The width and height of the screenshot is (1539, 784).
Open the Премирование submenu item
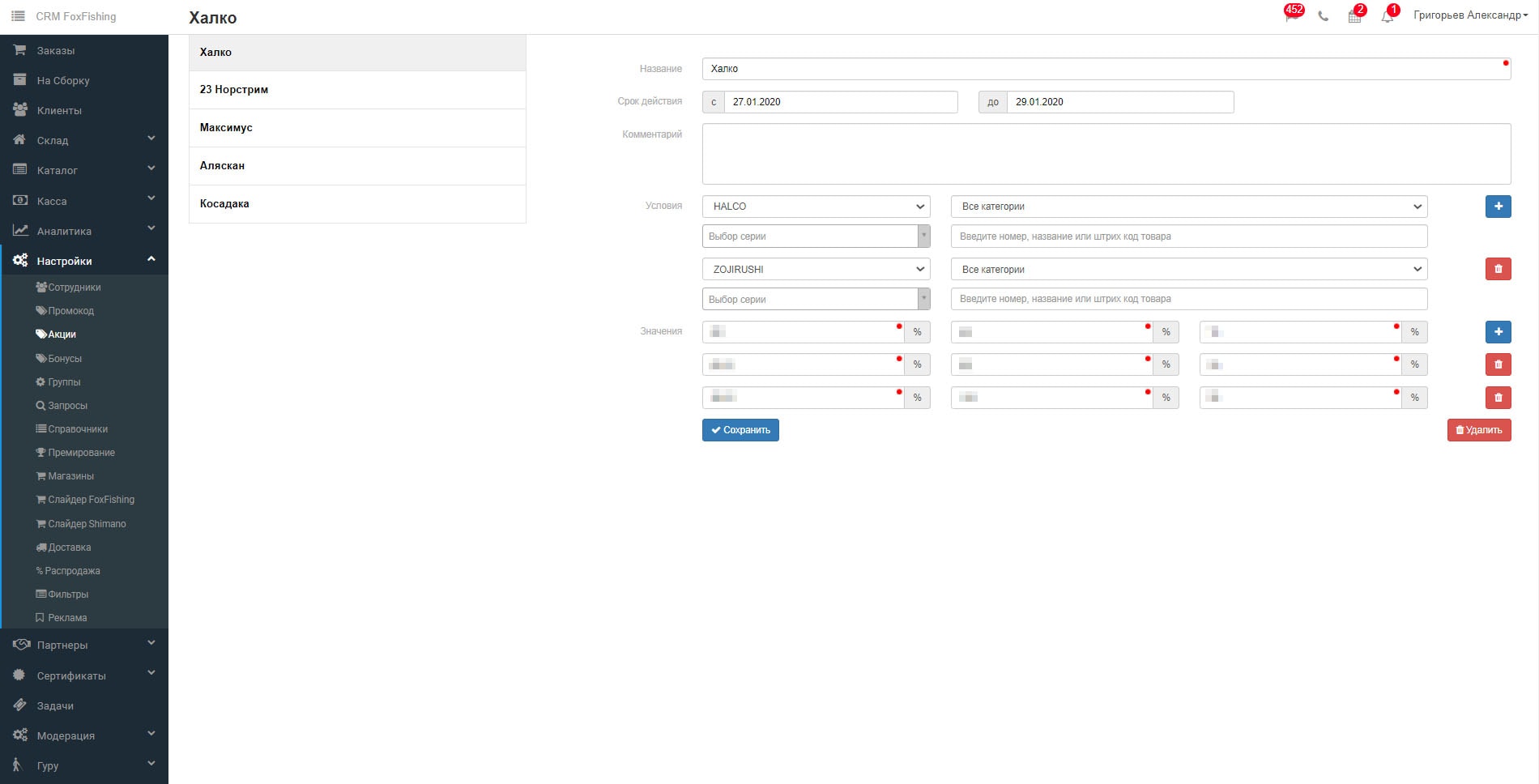point(75,453)
